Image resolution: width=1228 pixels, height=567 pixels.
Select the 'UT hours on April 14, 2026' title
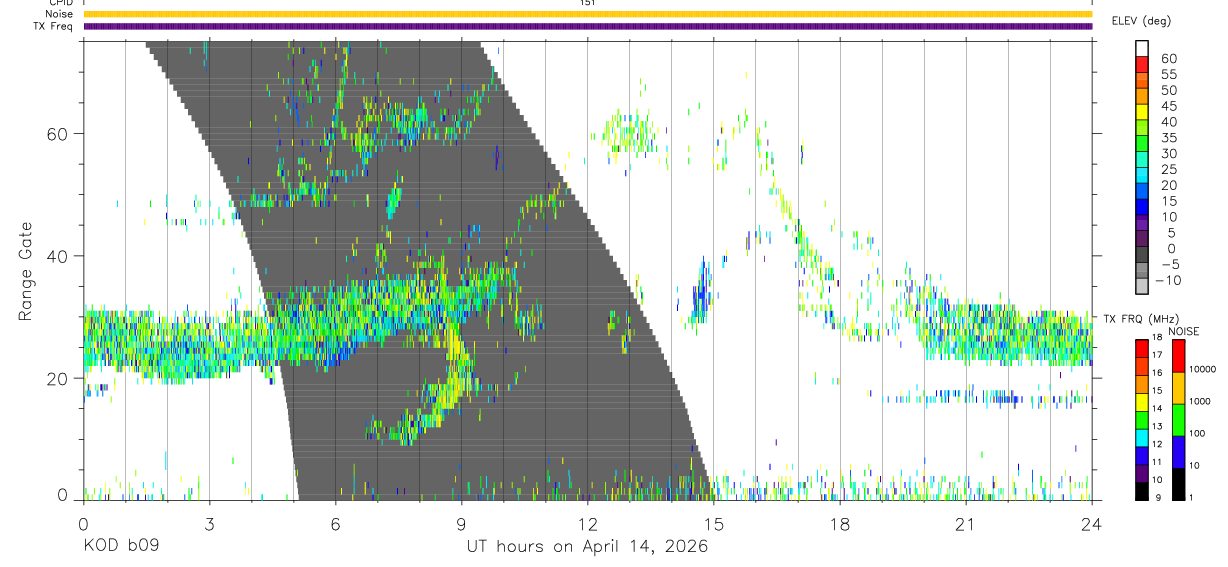(587, 546)
